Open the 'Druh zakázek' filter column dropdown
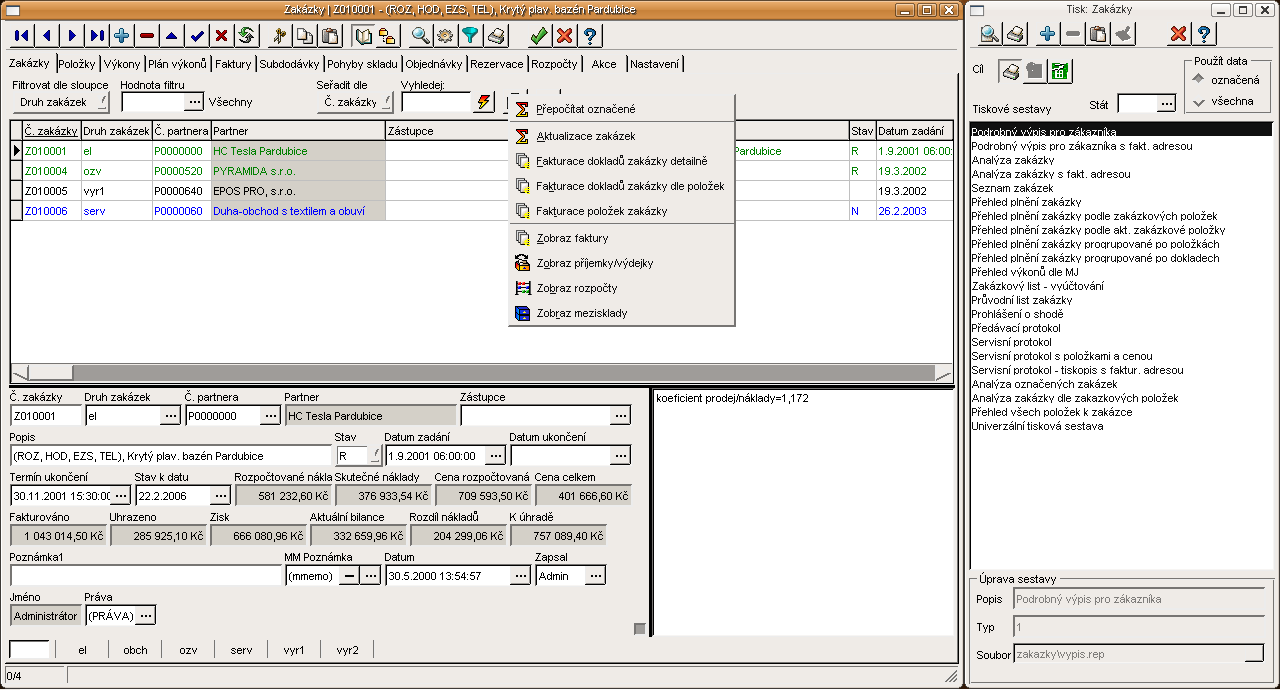Image resolution: width=1280 pixels, height=690 pixels. pos(60,102)
